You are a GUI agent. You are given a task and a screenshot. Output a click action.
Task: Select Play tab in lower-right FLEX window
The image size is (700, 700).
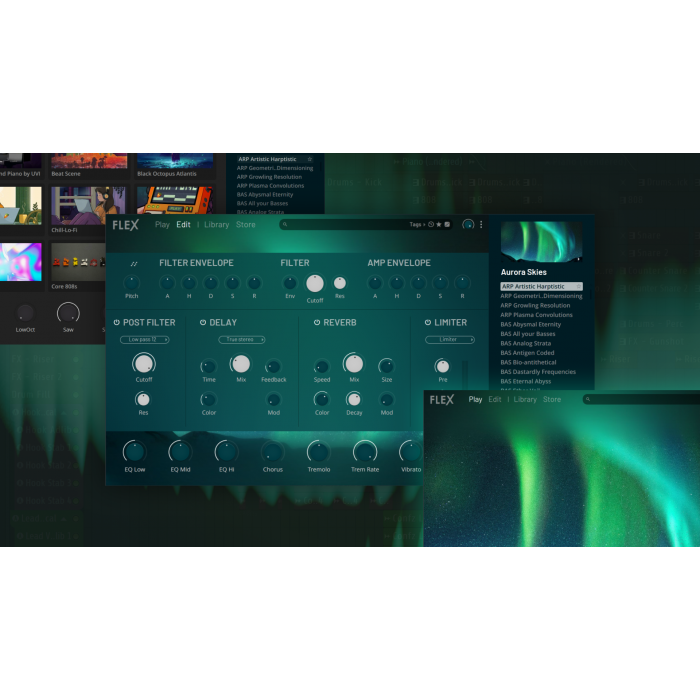pyautogui.click(x=475, y=399)
